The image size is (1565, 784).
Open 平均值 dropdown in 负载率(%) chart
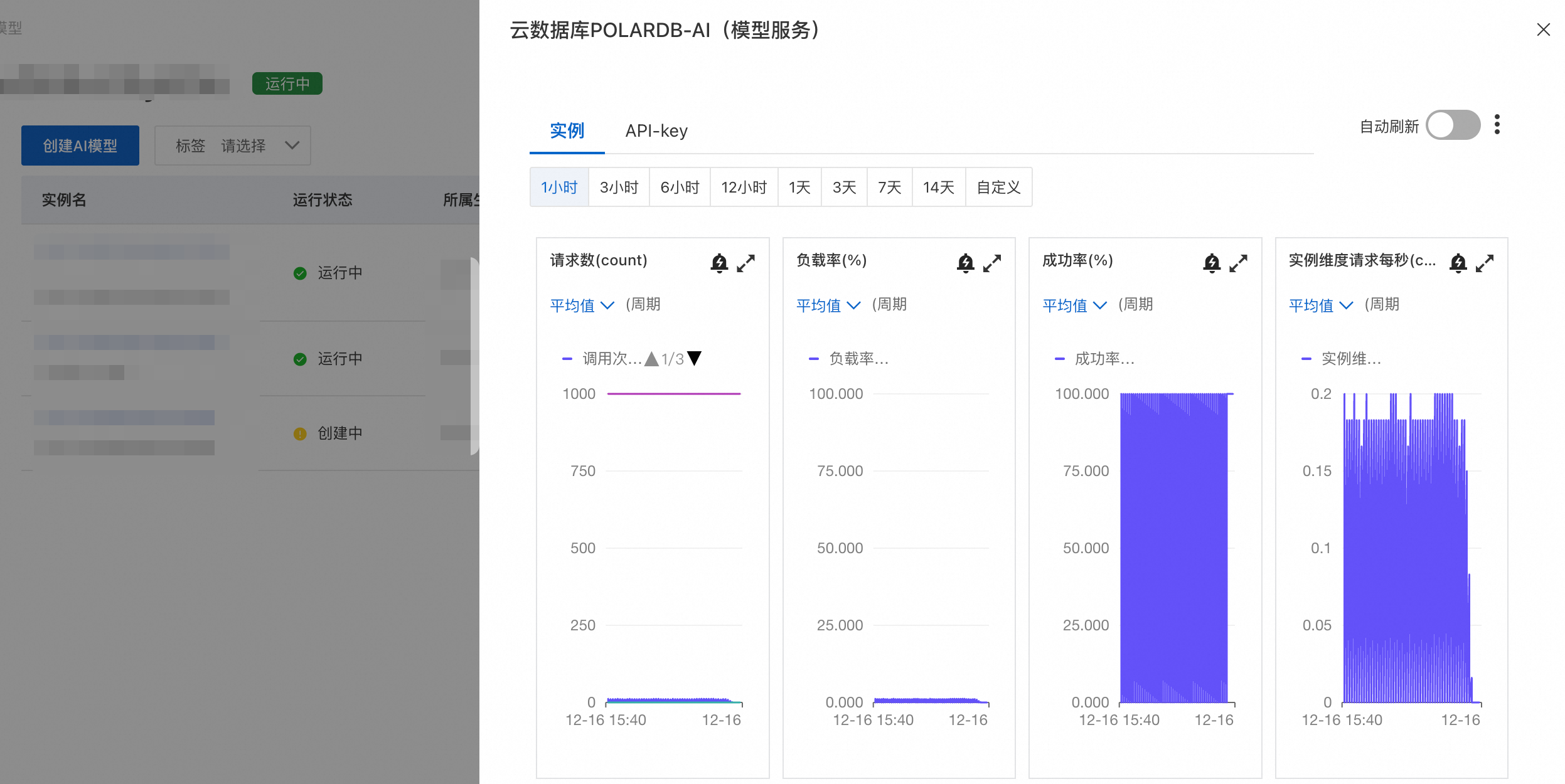828,305
